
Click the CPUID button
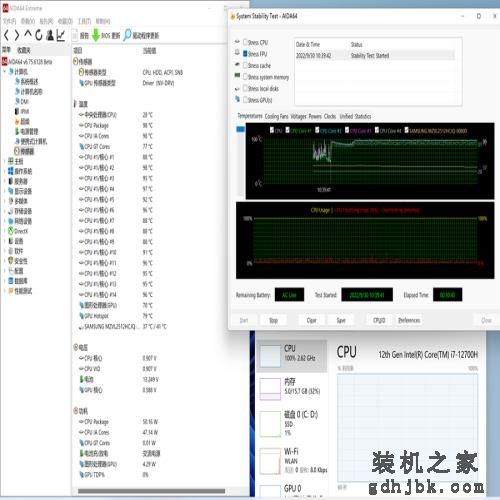coord(379,320)
